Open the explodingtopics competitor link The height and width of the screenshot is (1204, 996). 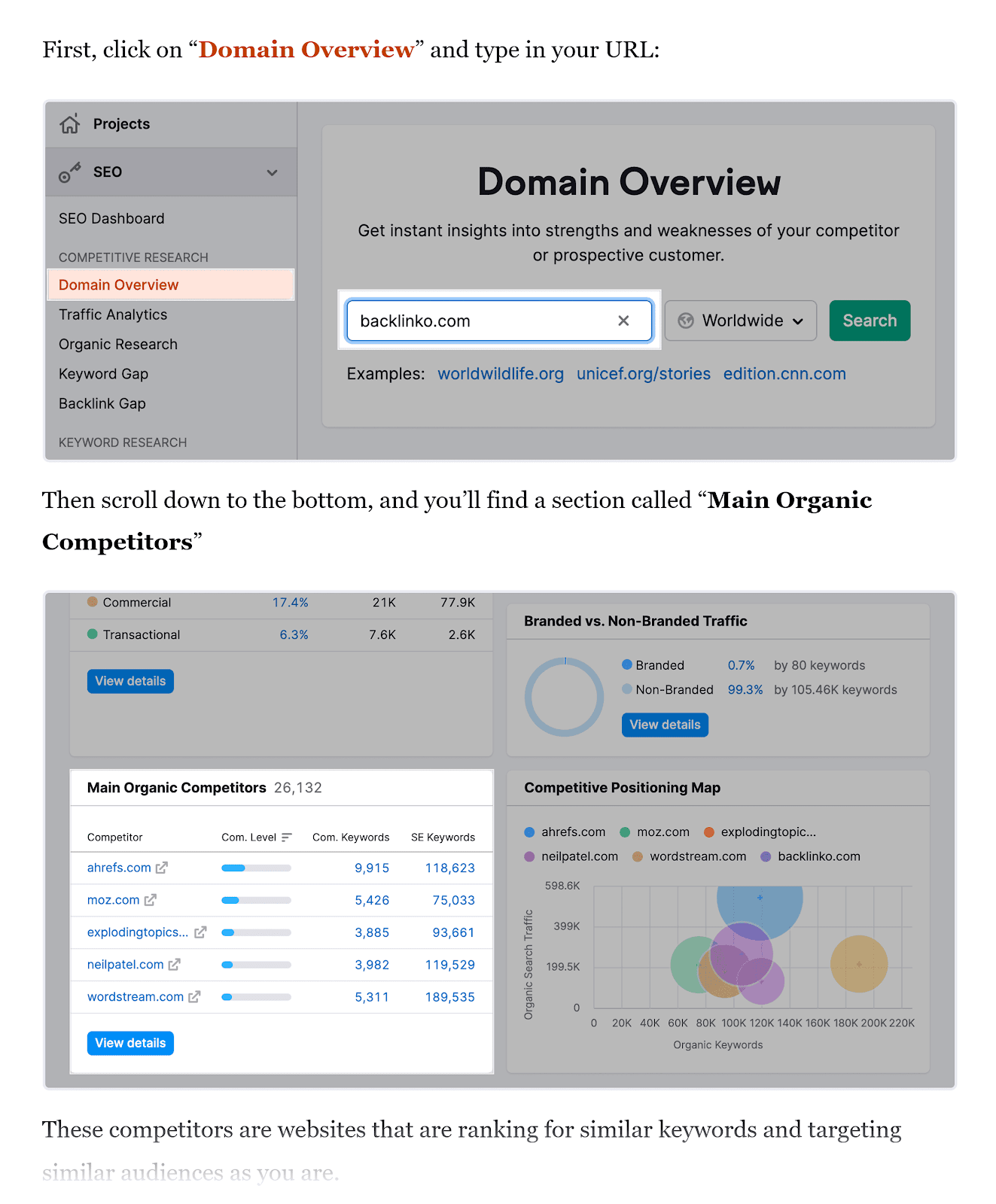(x=138, y=932)
